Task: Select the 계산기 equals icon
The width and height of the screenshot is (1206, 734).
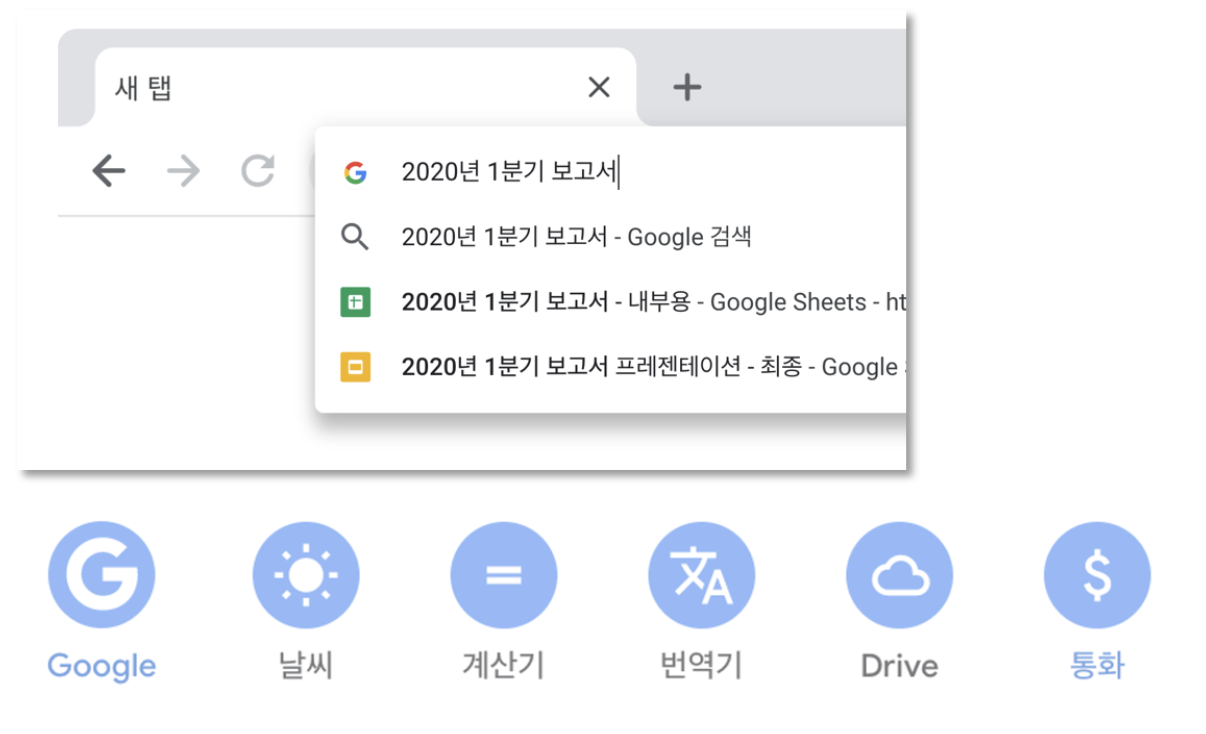Action: 503,575
